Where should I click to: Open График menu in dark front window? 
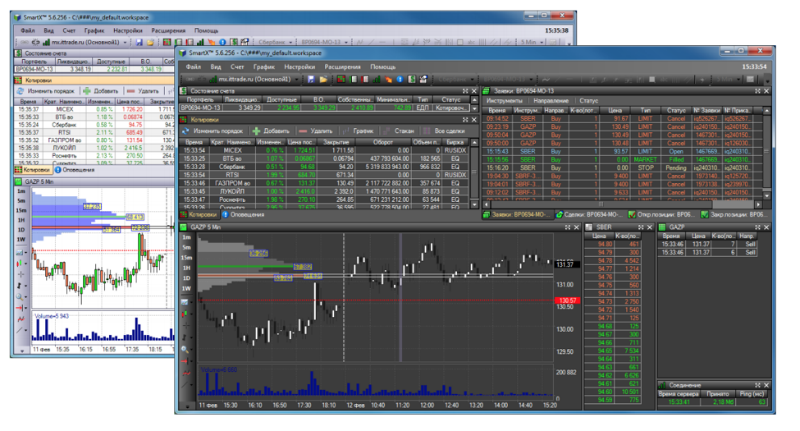264,67
